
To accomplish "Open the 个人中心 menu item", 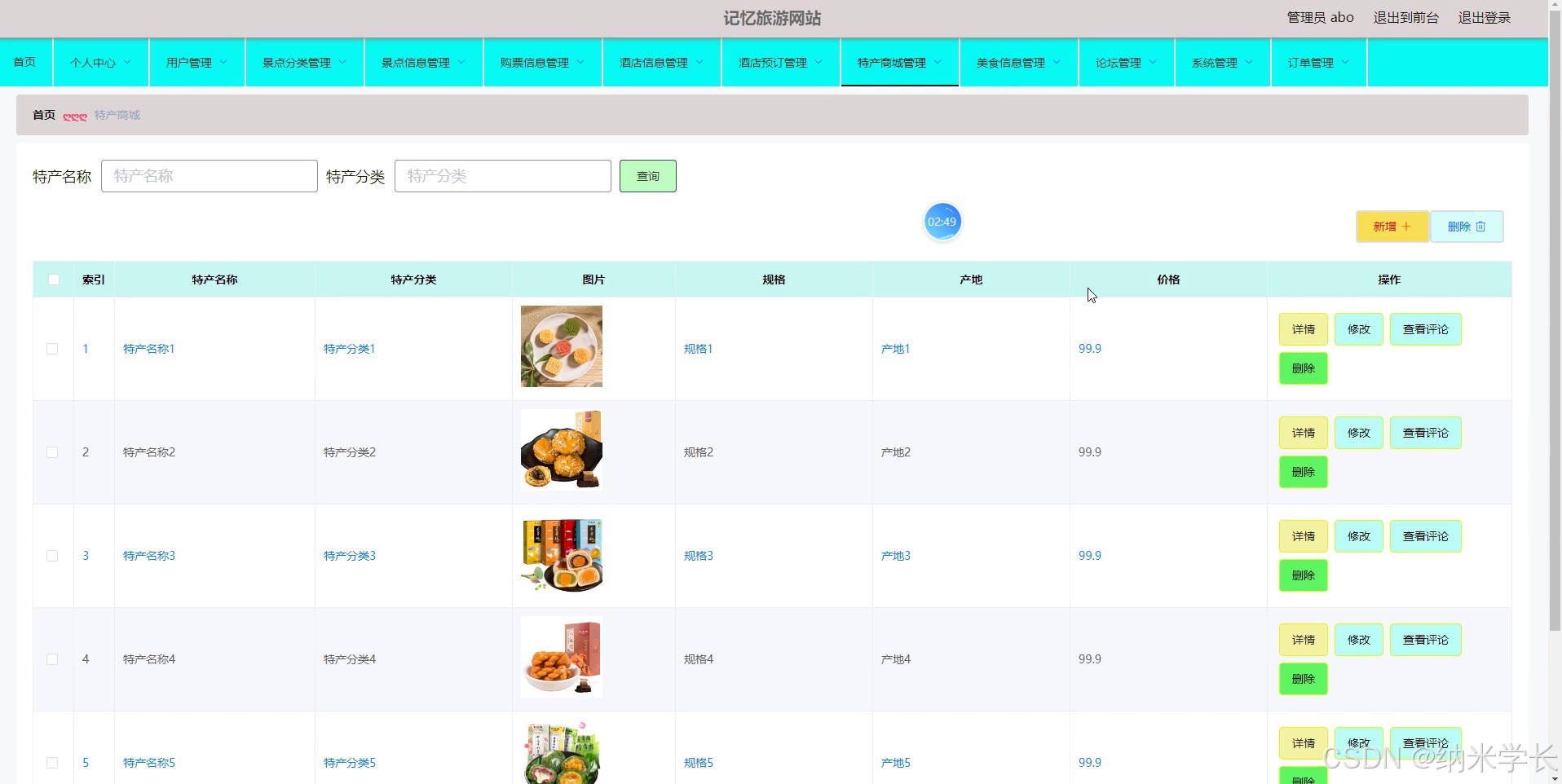I will click(101, 62).
